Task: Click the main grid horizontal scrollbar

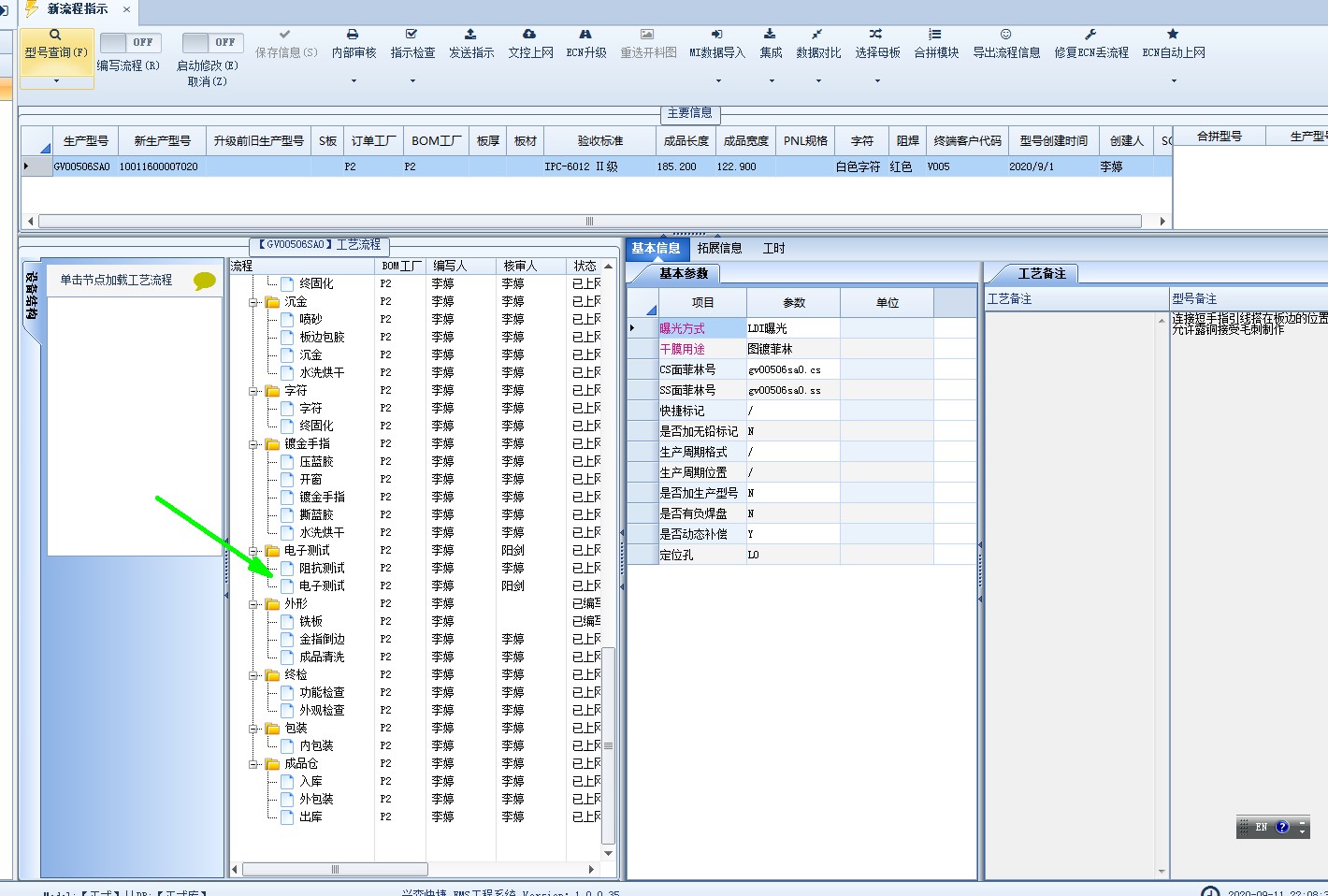Action: pyautogui.click(x=589, y=222)
